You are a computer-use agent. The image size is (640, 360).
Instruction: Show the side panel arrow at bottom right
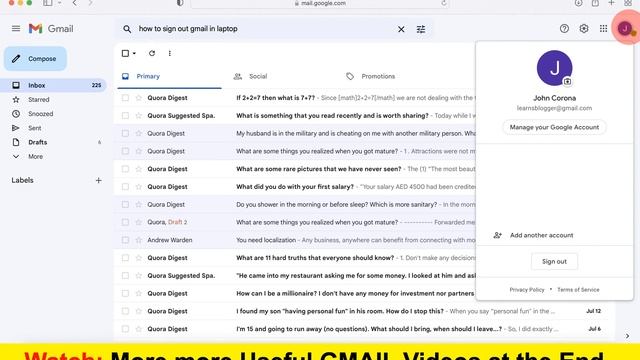click(x=627, y=336)
